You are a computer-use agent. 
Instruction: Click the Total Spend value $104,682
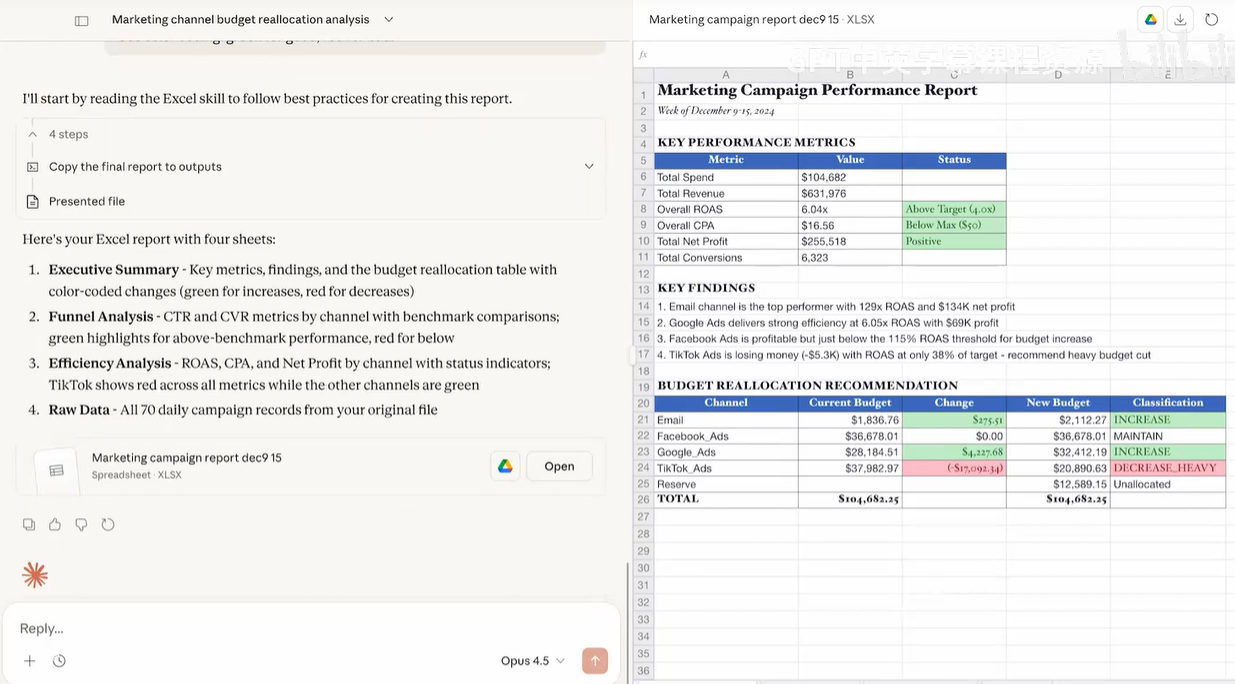coord(850,177)
